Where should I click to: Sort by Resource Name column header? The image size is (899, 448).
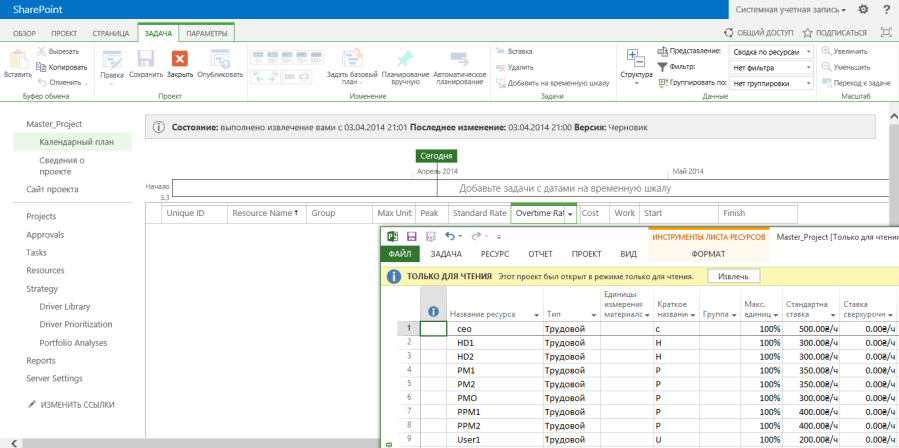tap(267, 213)
